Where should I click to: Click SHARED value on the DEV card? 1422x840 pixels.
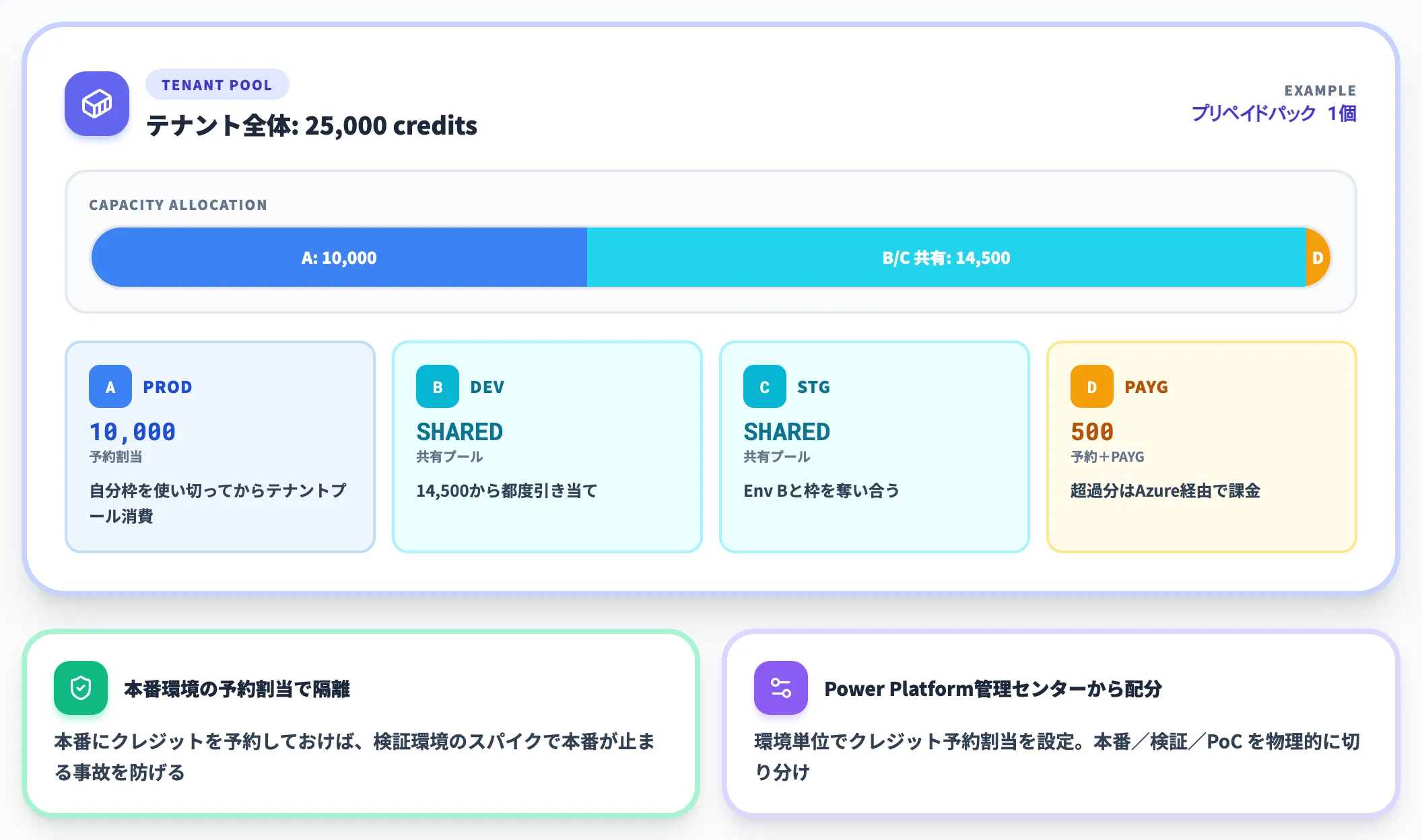pos(460,431)
